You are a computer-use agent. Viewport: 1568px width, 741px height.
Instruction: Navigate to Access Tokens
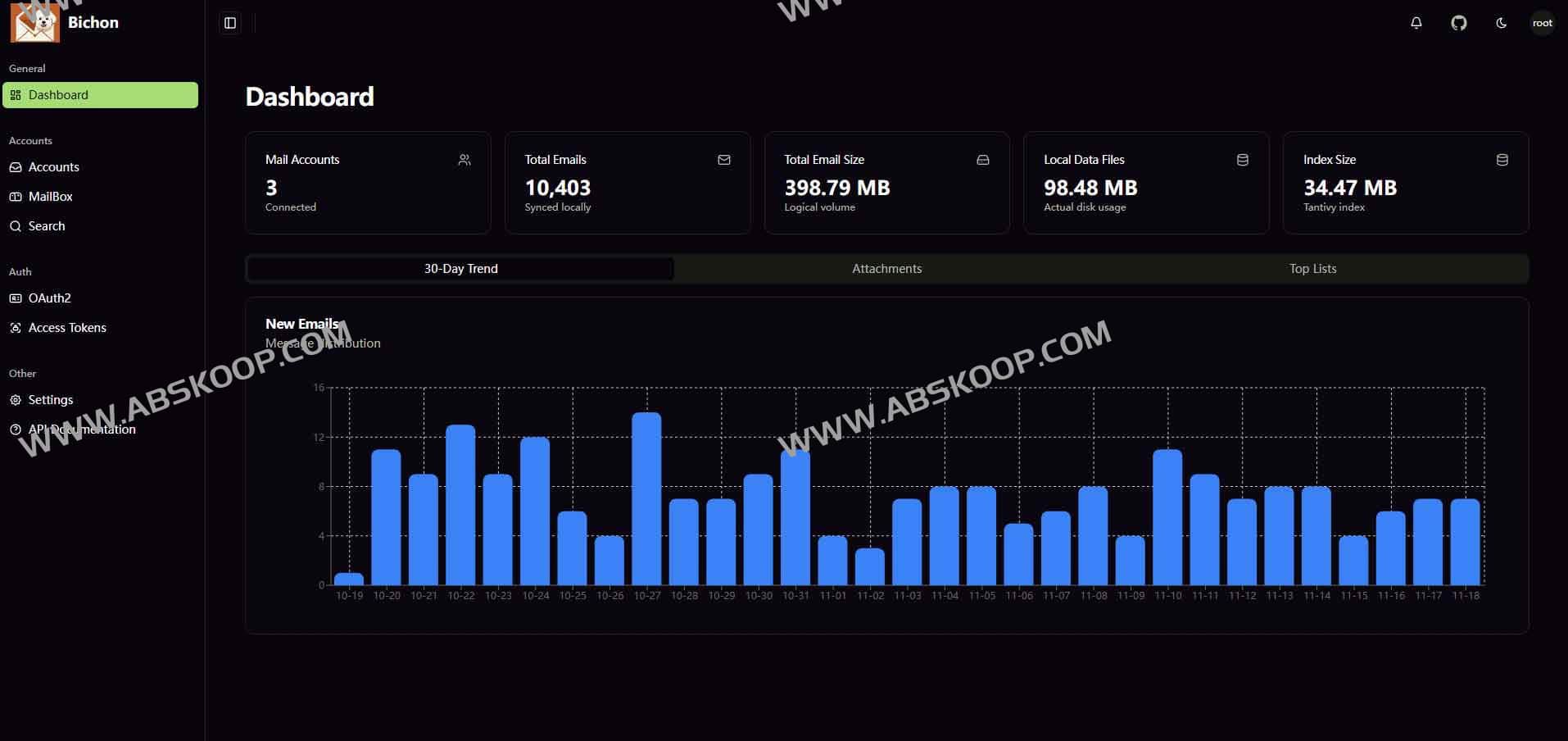click(67, 328)
